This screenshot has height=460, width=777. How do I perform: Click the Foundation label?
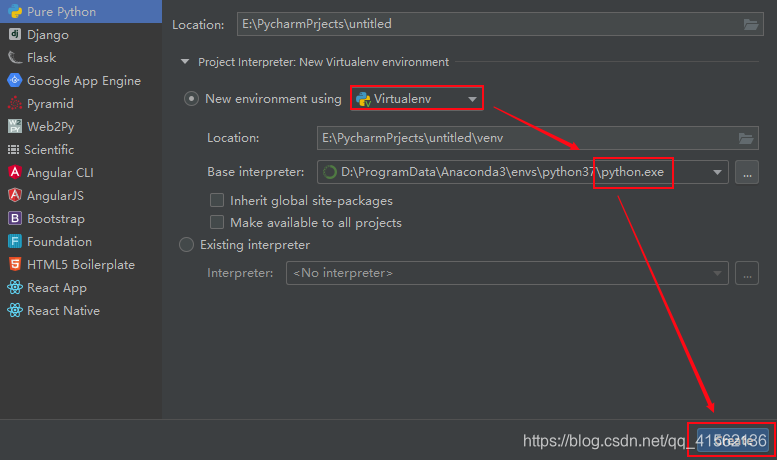[59, 241]
